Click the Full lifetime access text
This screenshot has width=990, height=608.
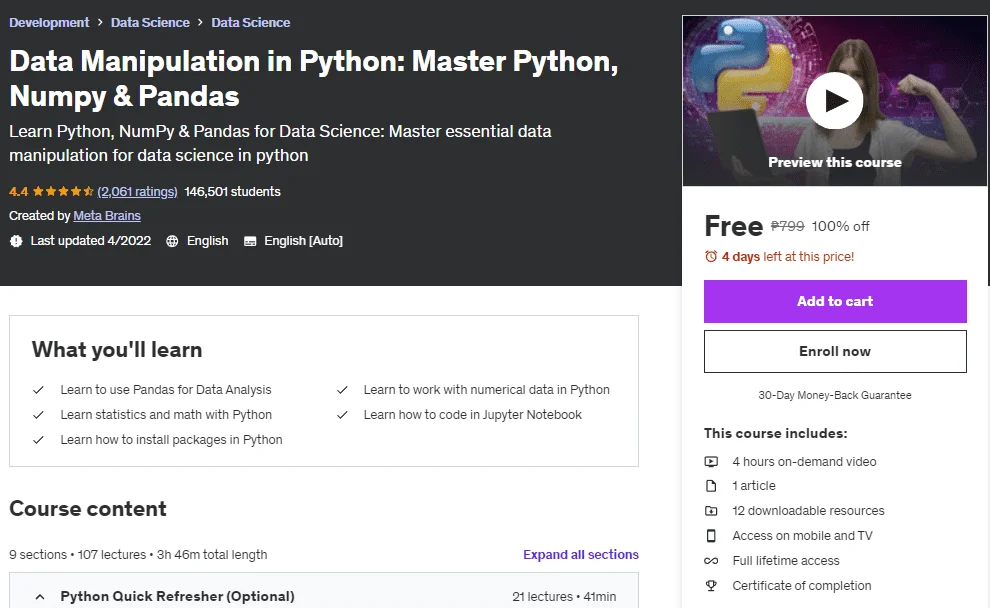(786, 561)
